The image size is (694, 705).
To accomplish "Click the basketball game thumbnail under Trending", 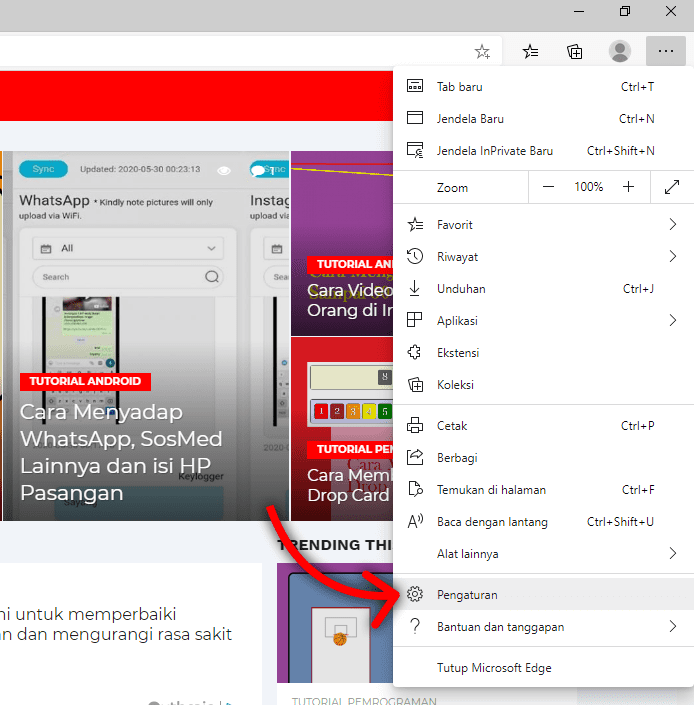I will click(x=335, y=623).
